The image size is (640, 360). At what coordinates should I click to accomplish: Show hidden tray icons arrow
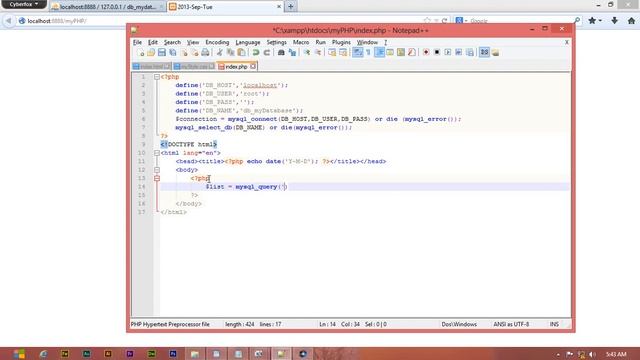coord(558,354)
